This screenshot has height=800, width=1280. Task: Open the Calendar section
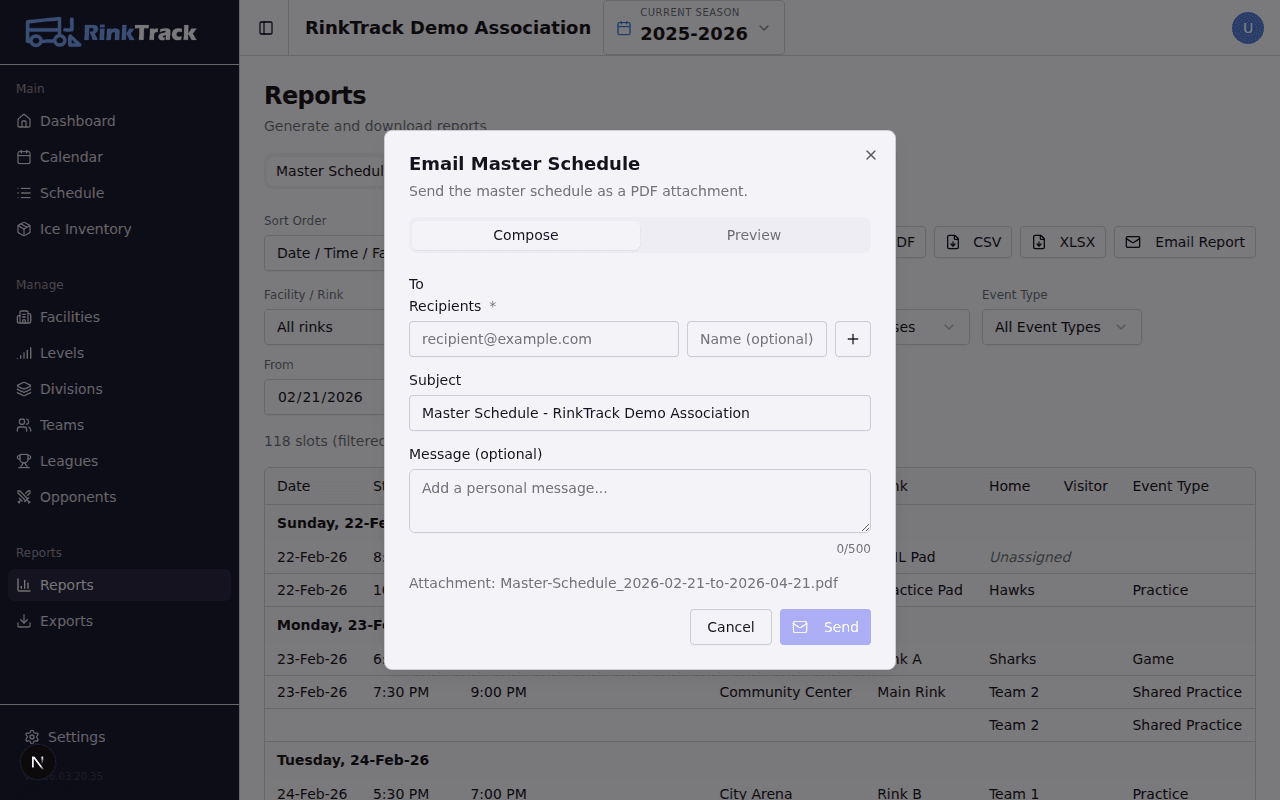point(70,156)
